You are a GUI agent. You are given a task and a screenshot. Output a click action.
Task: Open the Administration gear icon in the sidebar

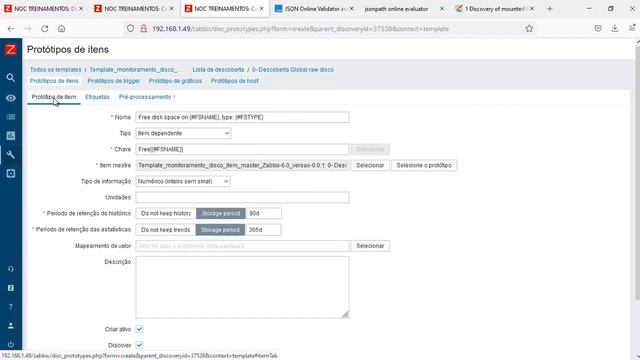coord(11,173)
